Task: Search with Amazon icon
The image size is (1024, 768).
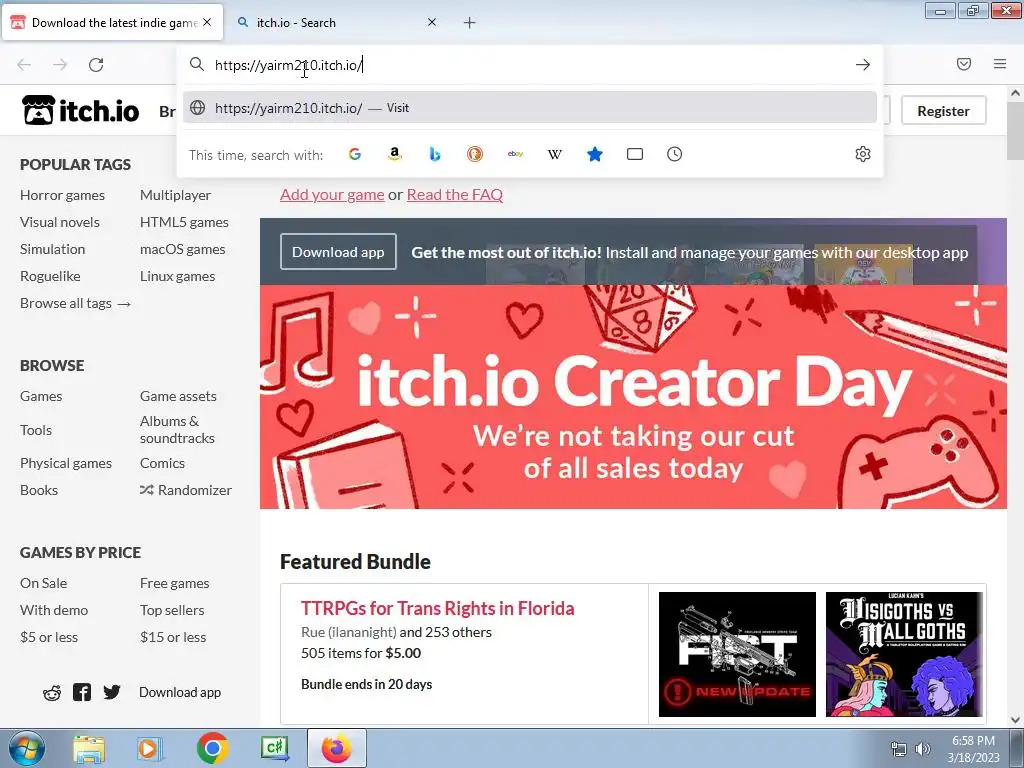Action: pos(394,154)
